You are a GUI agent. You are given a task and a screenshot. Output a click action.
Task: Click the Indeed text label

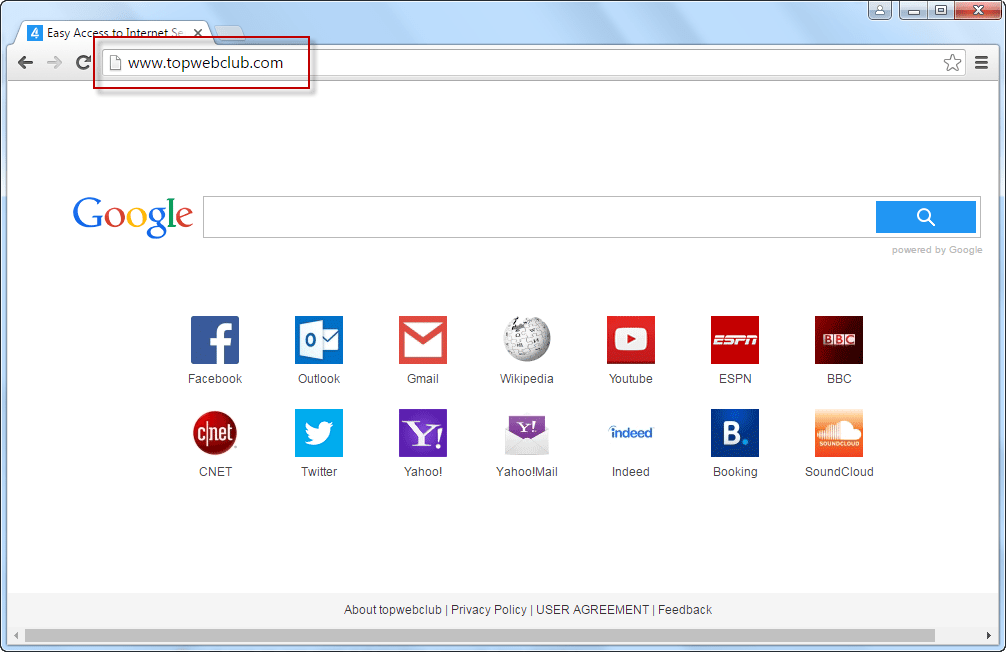(x=631, y=472)
